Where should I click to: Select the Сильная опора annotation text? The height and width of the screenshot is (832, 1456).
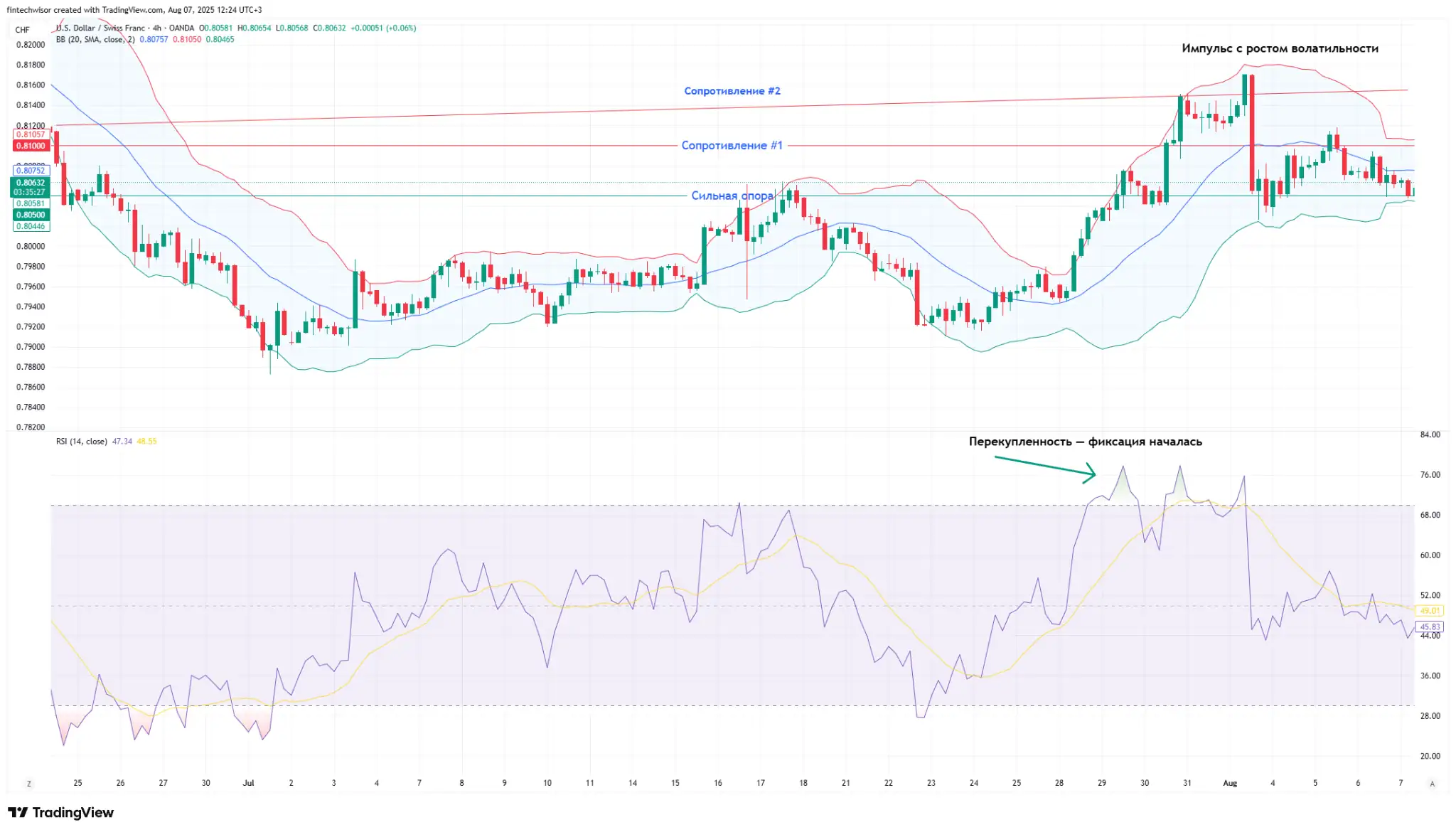[732, 196]
